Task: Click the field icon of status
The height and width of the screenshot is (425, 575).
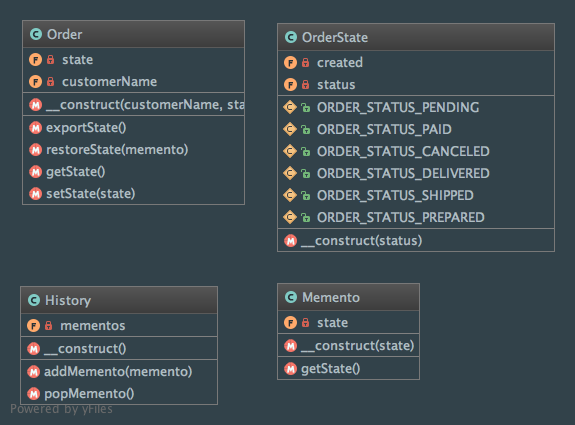Action: [290, 85]
